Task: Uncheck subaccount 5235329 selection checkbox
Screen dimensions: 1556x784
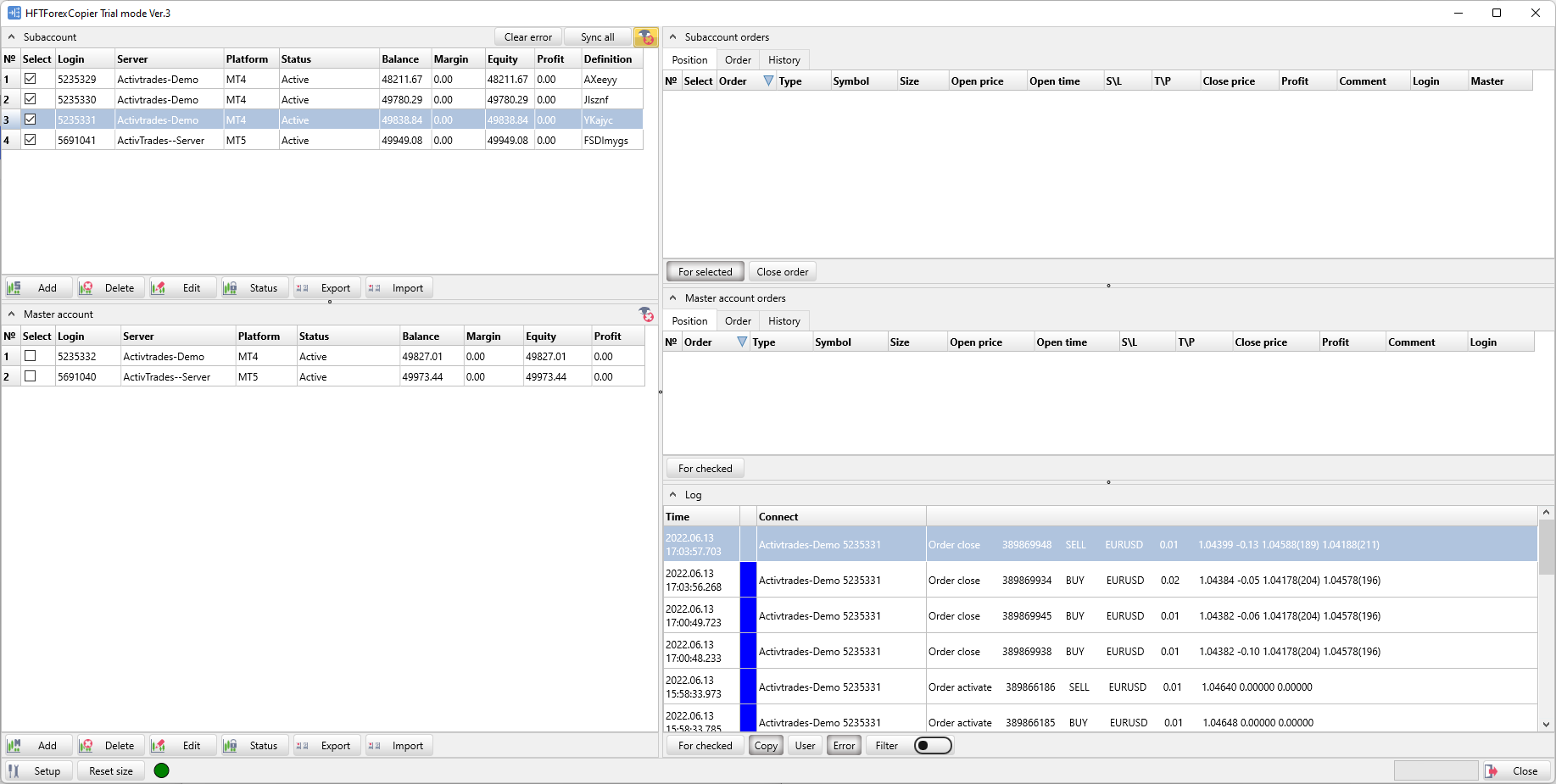Action: [31, 79]
